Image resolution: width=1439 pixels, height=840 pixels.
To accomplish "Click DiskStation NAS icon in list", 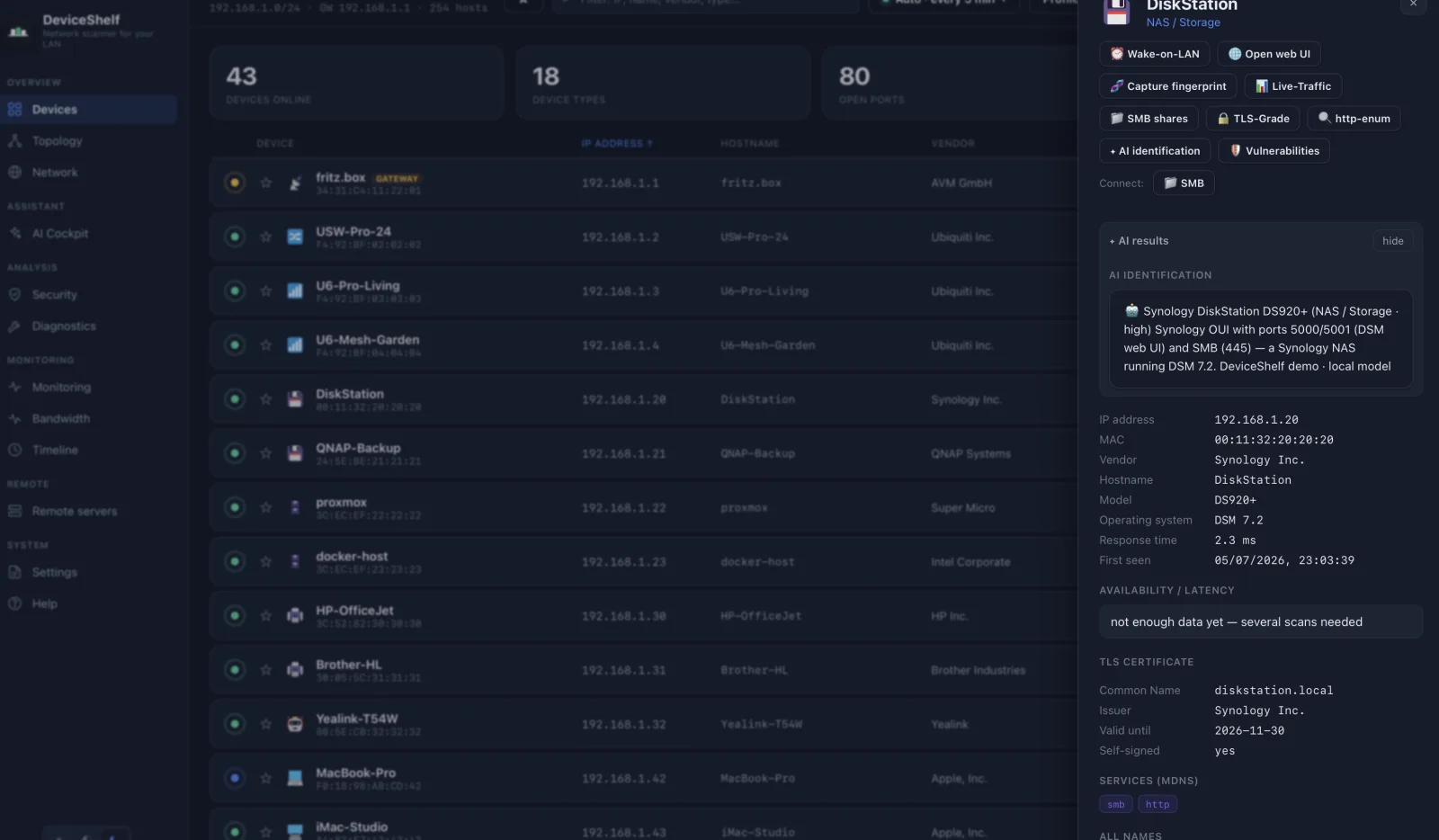I will coord(295,399).
